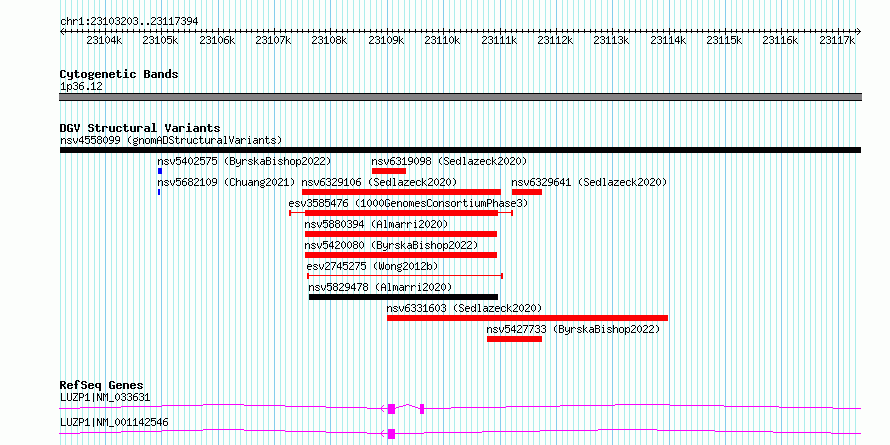Open the esv3585476 label link

[x=408, y=203]
